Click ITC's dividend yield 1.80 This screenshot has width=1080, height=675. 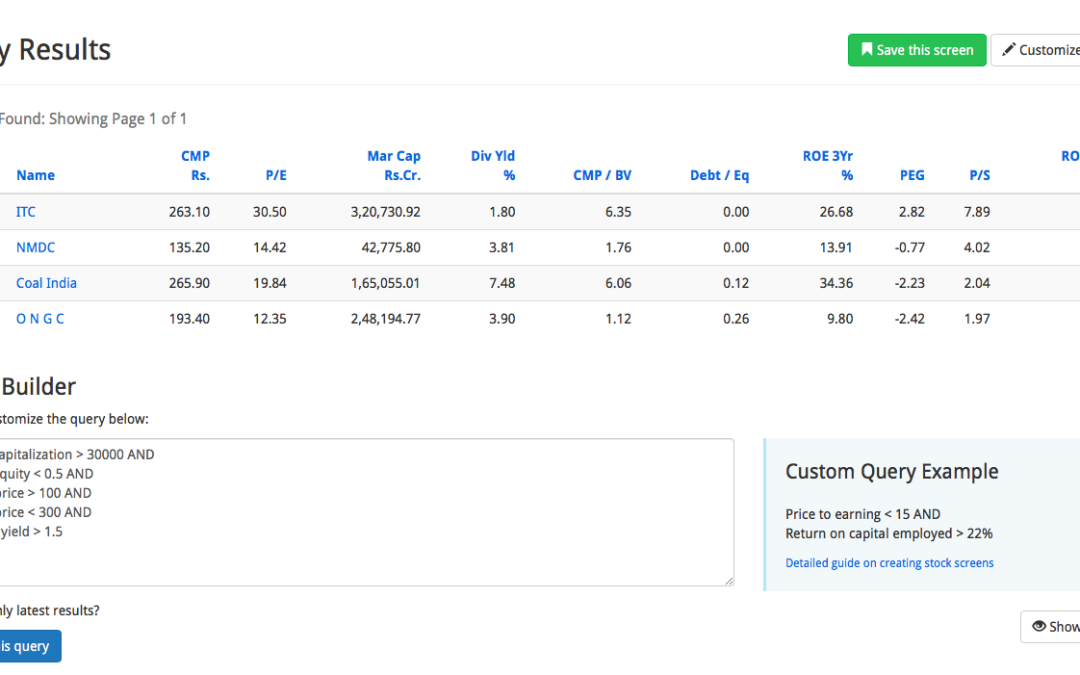point(502,211)
